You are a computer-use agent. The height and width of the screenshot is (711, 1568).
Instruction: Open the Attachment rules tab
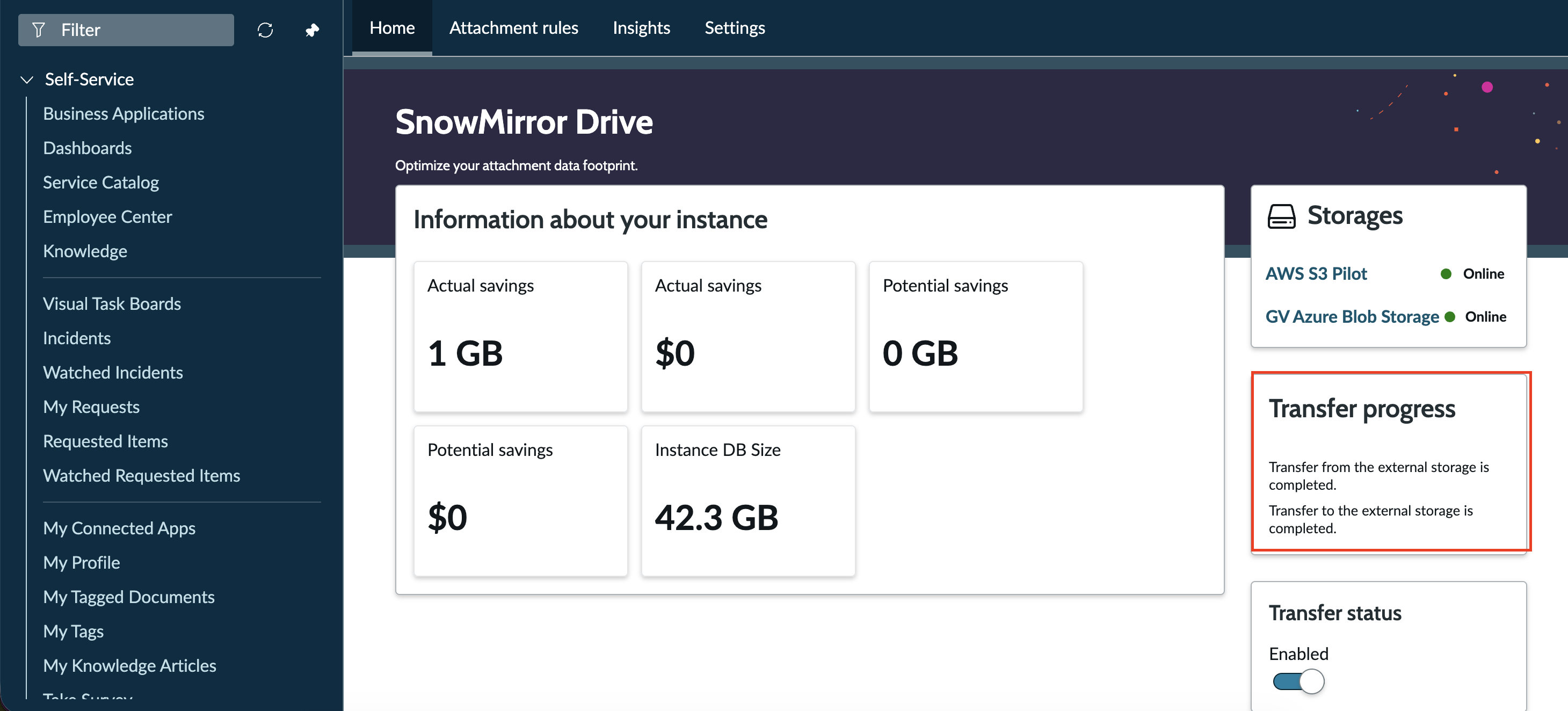click(514, 28)
